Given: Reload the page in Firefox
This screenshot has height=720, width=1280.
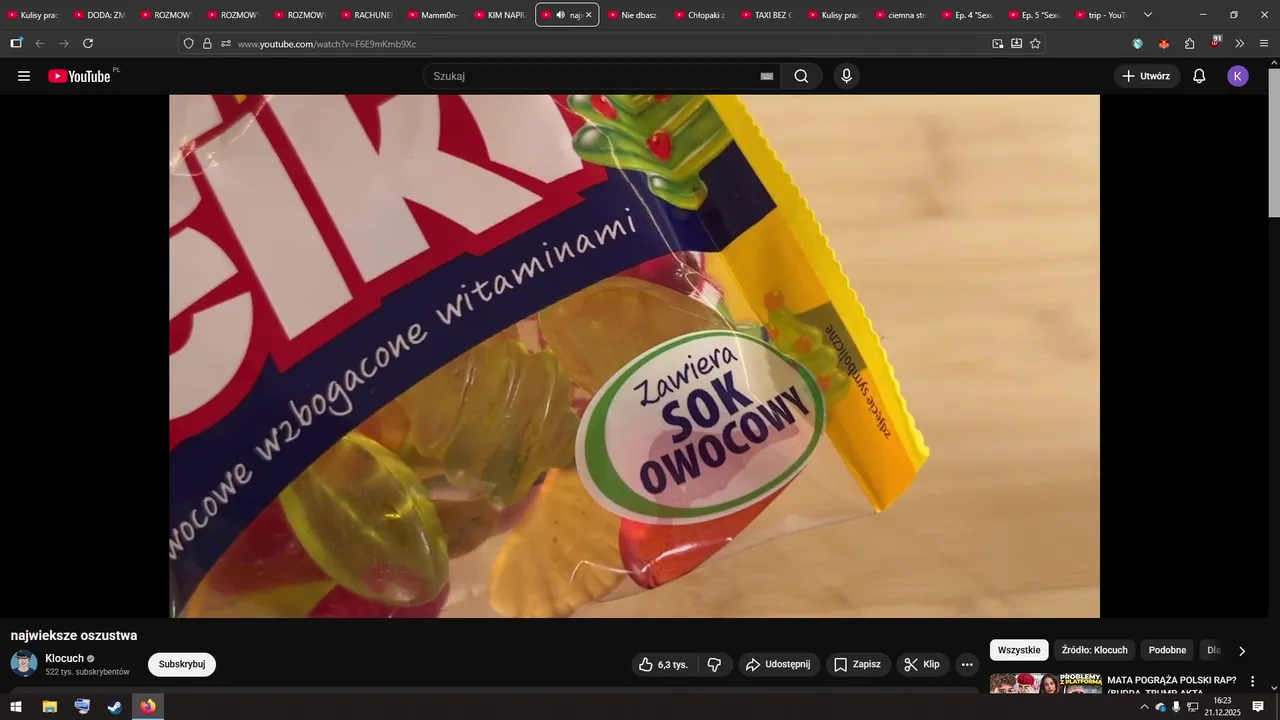Looking at the screenshot, I should click(88, 43).
